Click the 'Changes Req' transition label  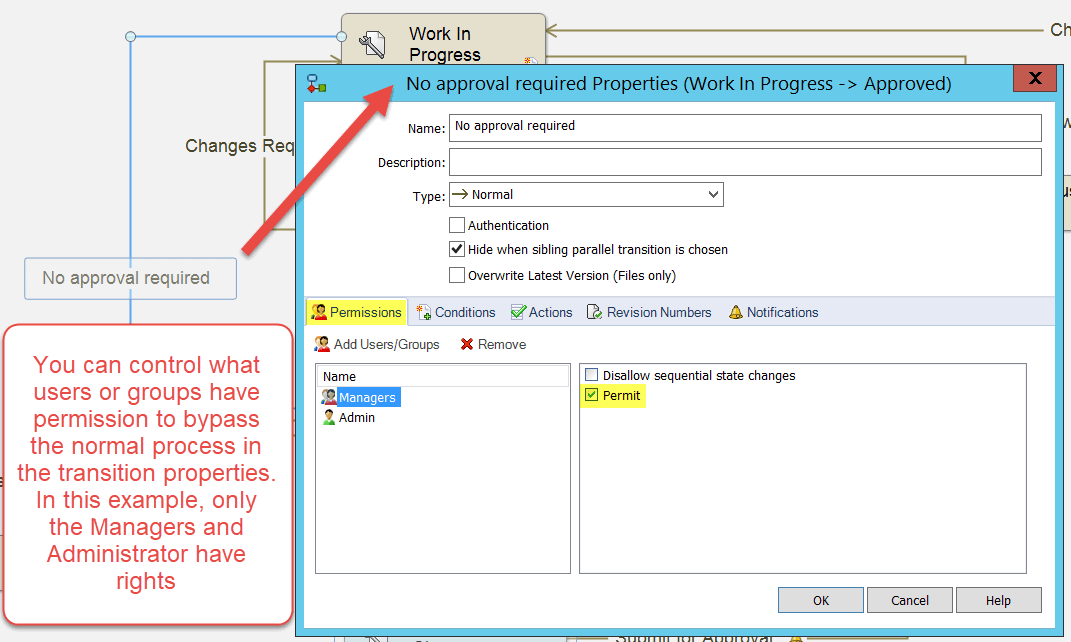tap(239, 146)
